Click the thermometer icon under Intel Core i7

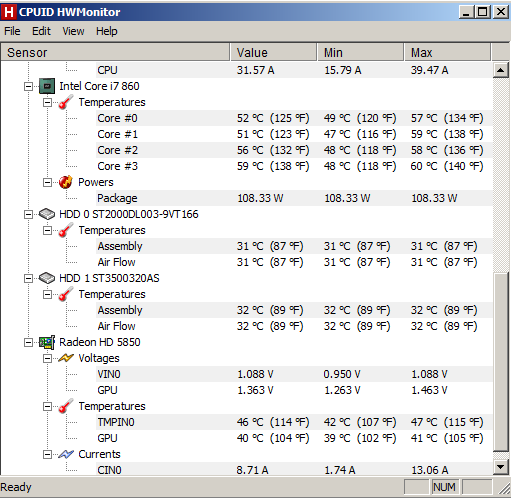tap(66, 102)
